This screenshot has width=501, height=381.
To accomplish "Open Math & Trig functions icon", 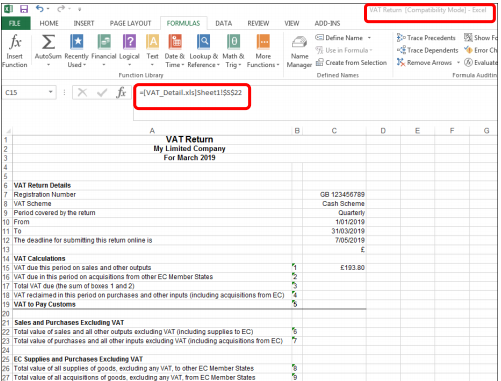I will click(x=234, y=42).
